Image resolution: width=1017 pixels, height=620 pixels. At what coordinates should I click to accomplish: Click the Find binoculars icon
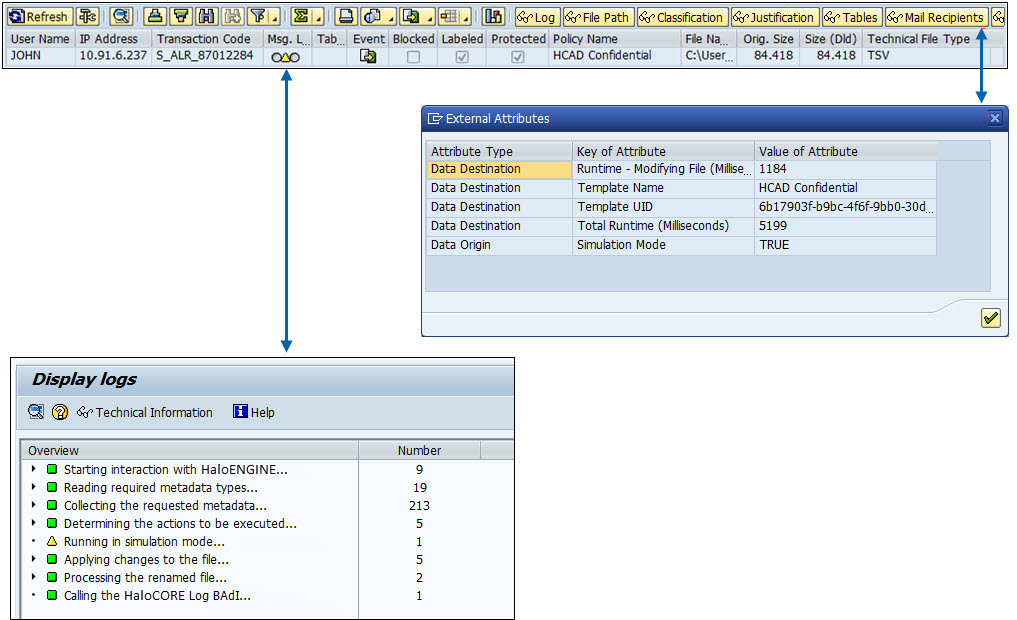[207, 17]
